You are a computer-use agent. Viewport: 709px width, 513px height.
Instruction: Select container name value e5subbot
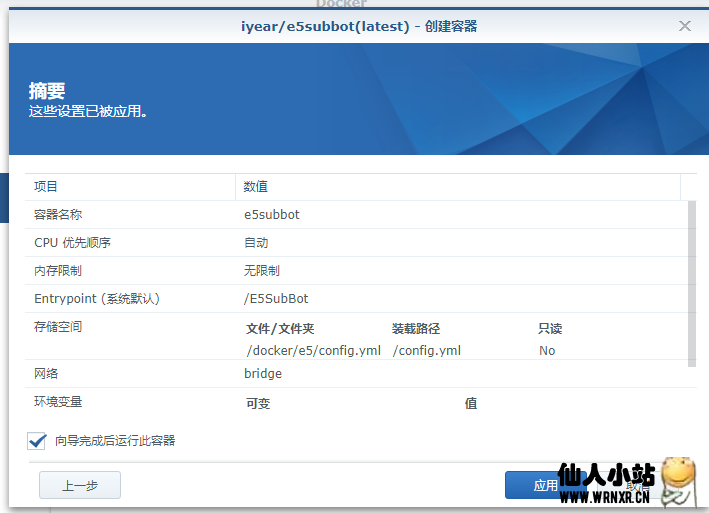pyautogui.click(x=272, y=215)
